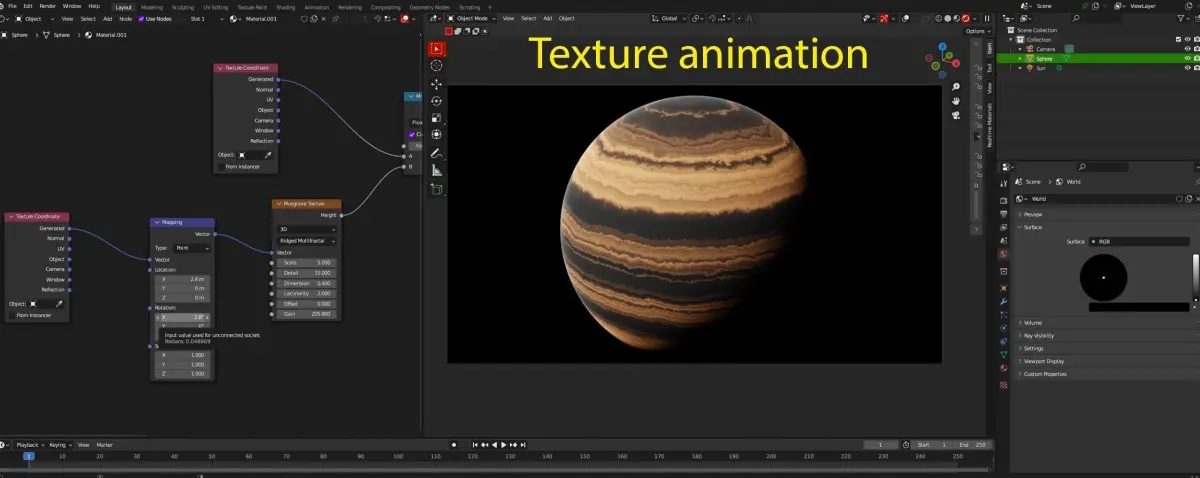
Task: Open the viewport Options button
Action: (977, 31)
